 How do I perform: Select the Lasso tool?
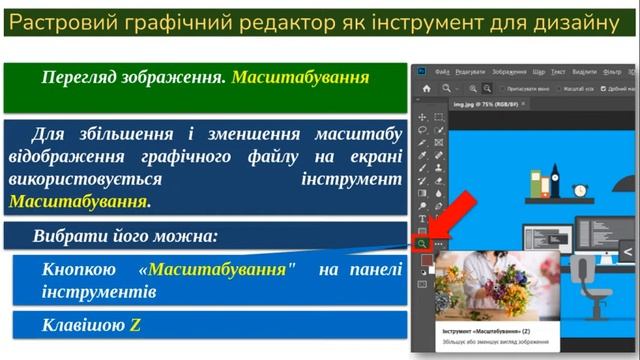[x=422, y=130]
